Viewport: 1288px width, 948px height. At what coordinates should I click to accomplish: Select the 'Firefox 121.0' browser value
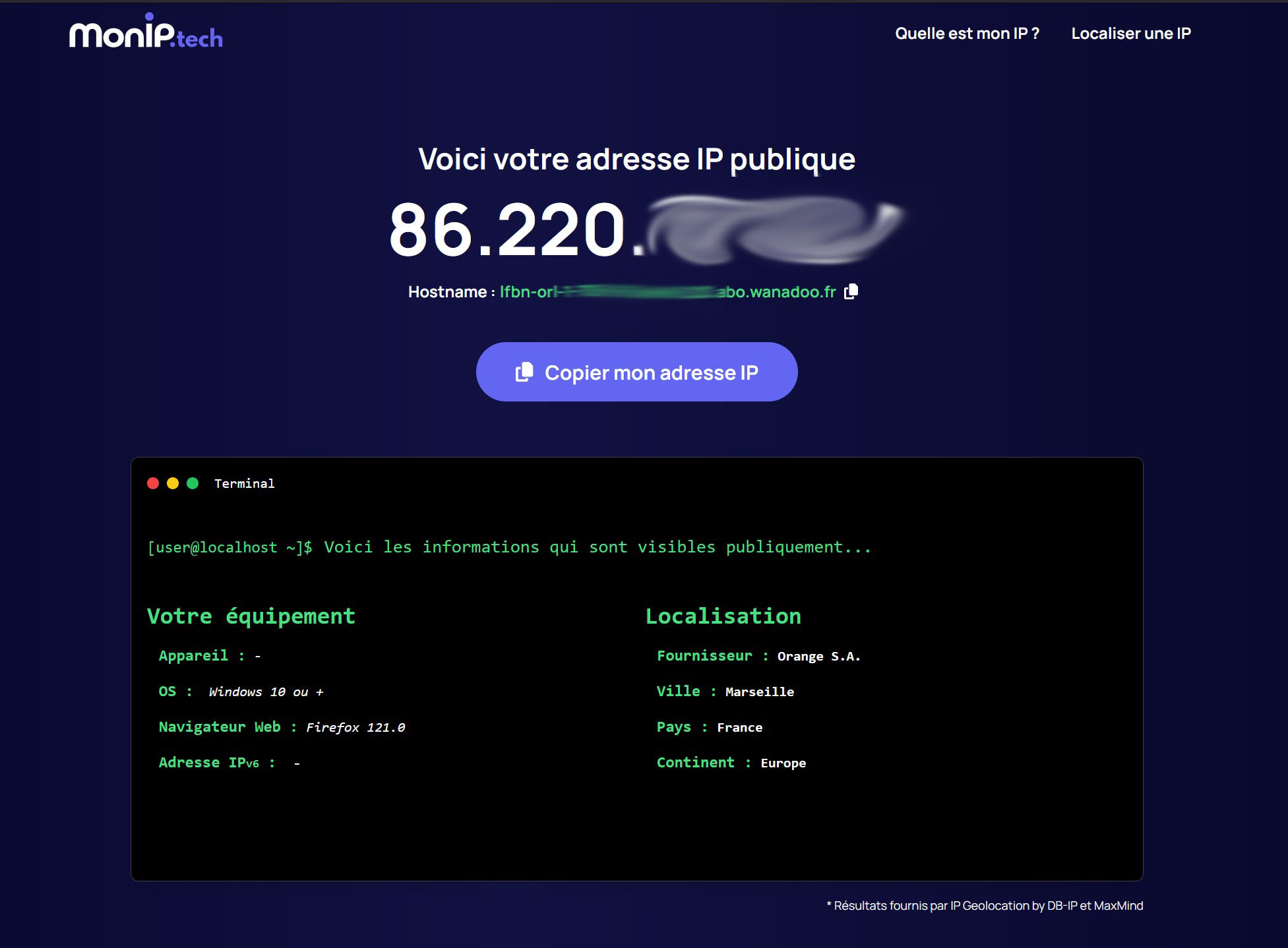(355, 727)
